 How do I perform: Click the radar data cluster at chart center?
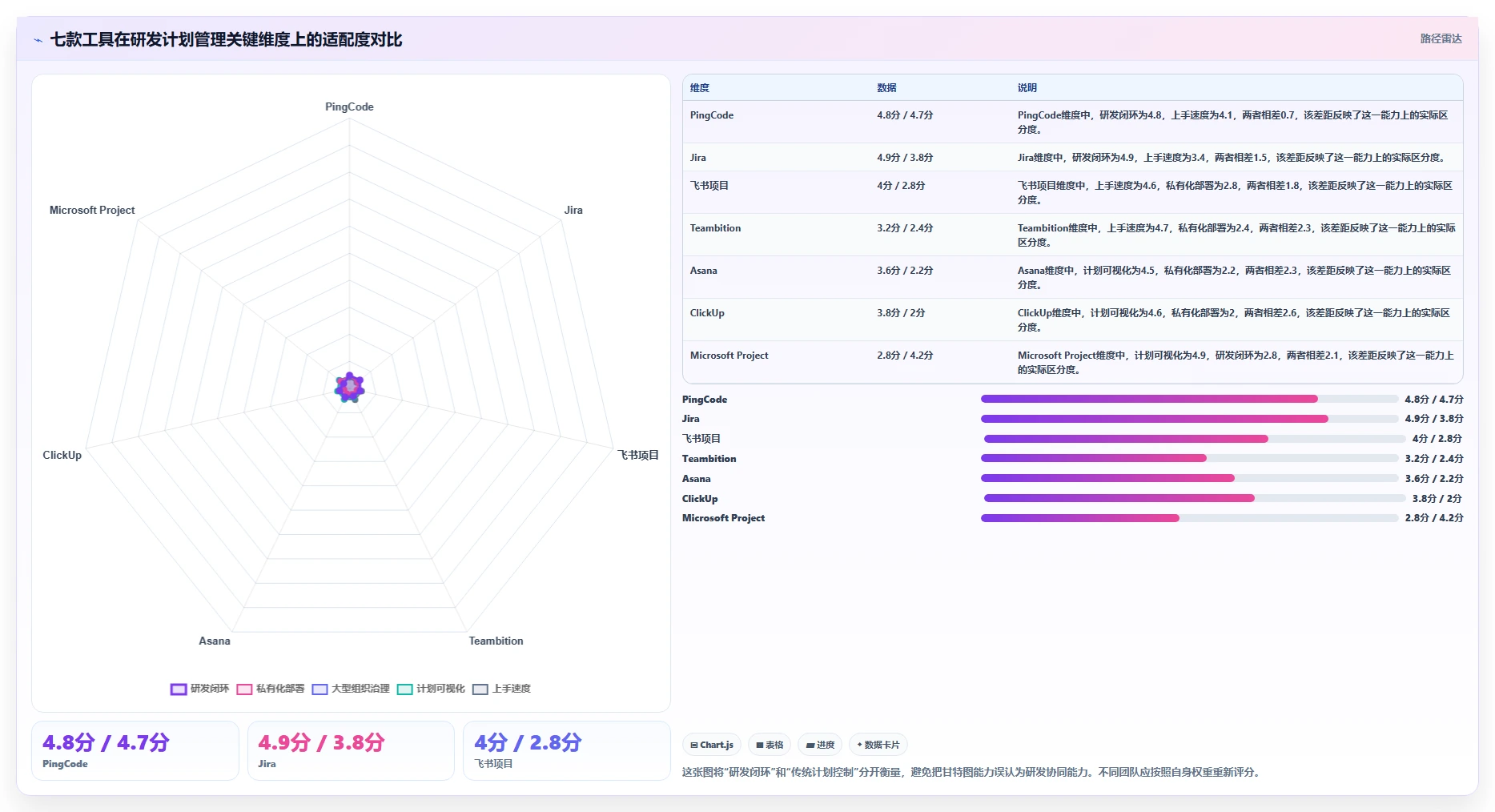pos(349,388)
